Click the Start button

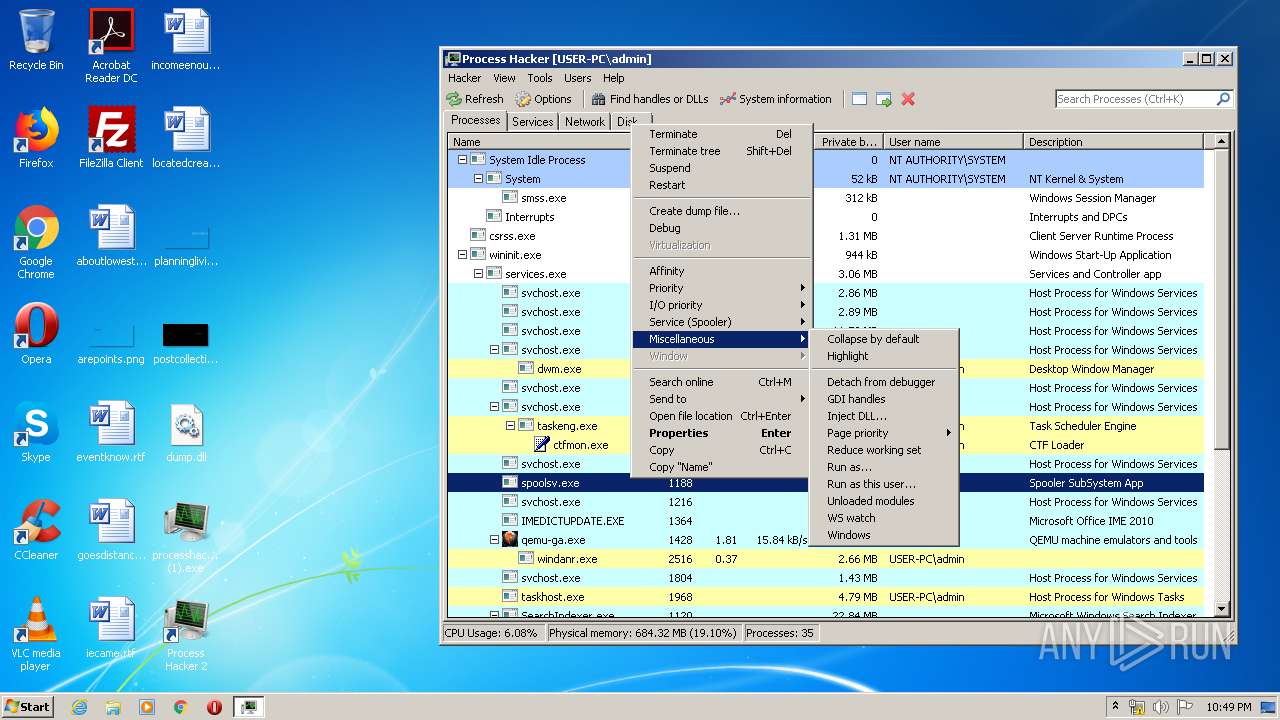click(27, 707)
